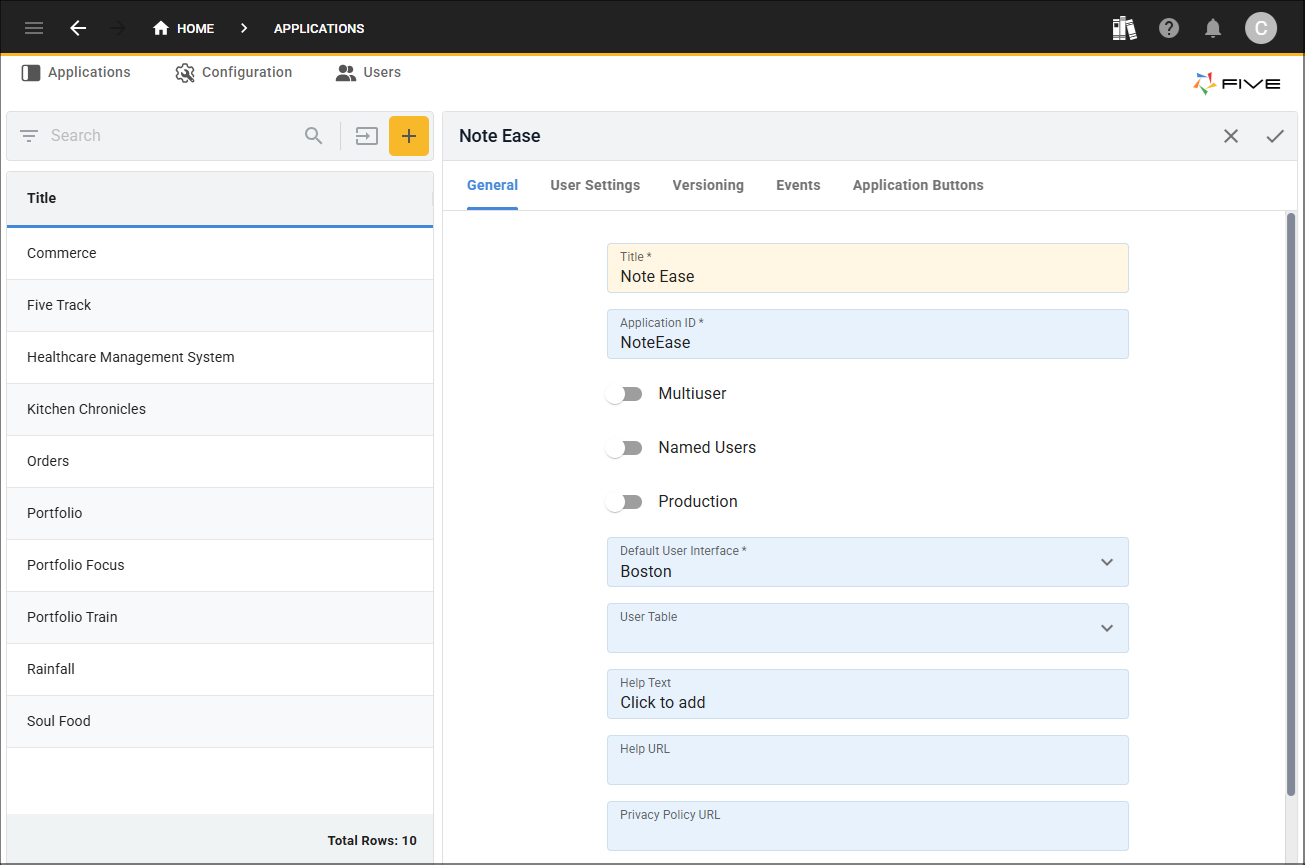
Task: Turn on the Named Users switch
Action: 625,448
